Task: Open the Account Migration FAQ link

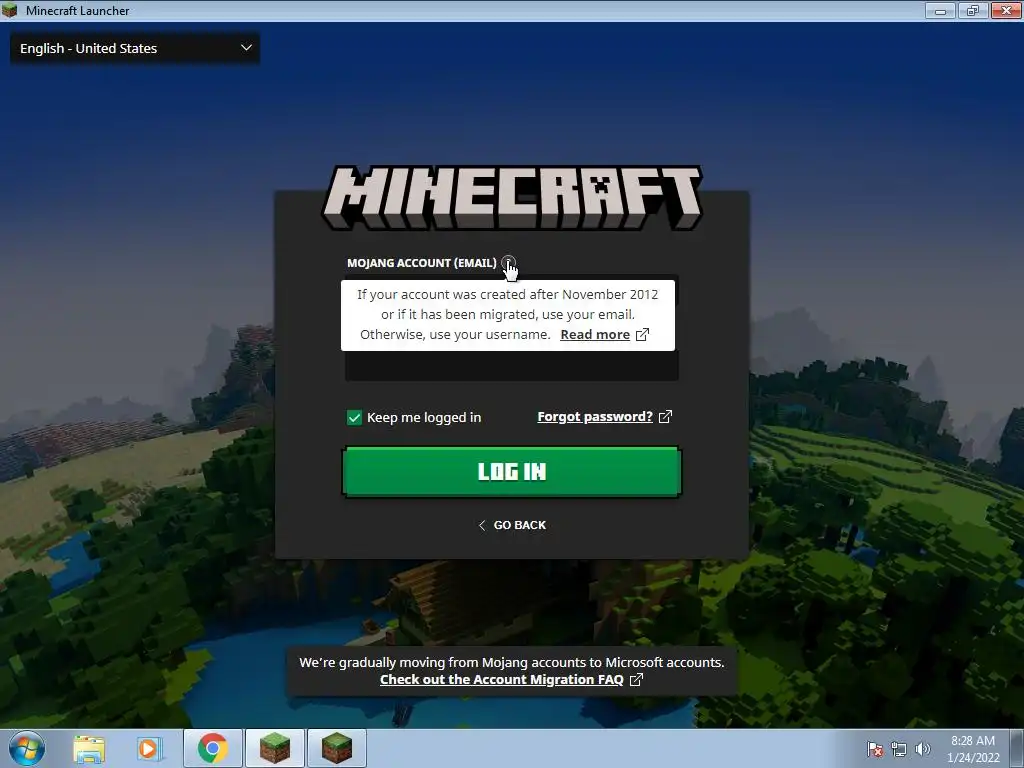Action: (502, 679)
